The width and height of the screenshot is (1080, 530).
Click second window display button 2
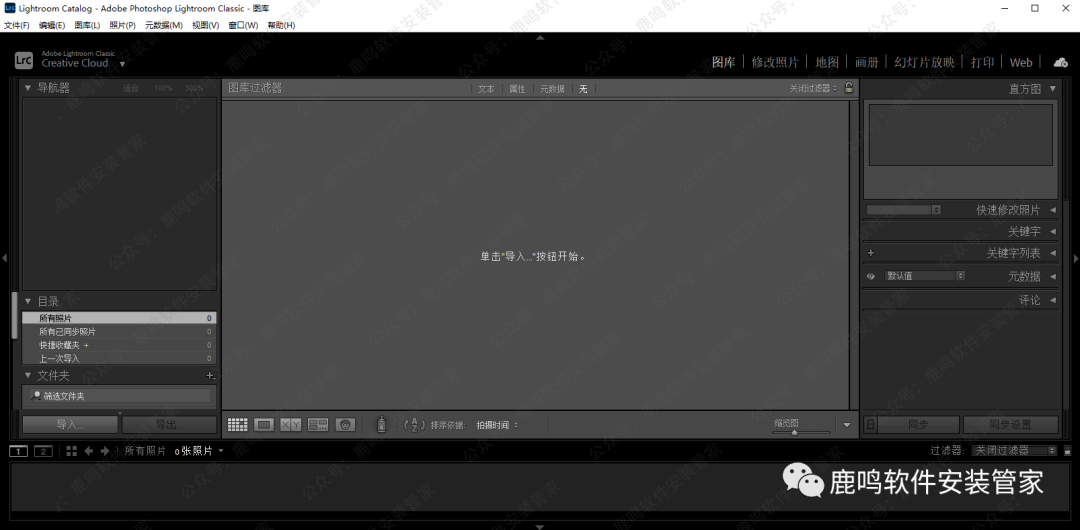(x=43, y=451)
